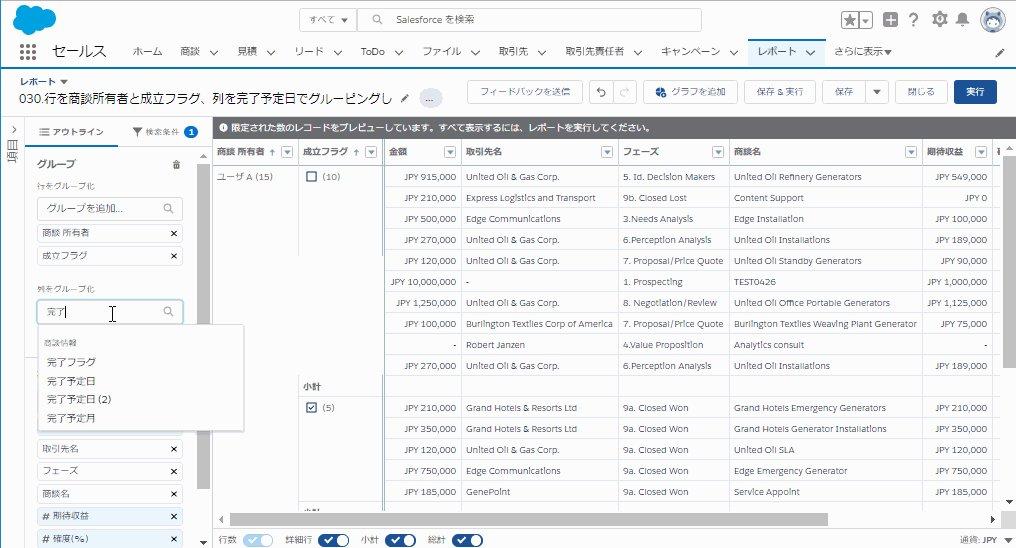Switch to the 検索条件 tab
Screen dimensions: 1016x548
165,132
